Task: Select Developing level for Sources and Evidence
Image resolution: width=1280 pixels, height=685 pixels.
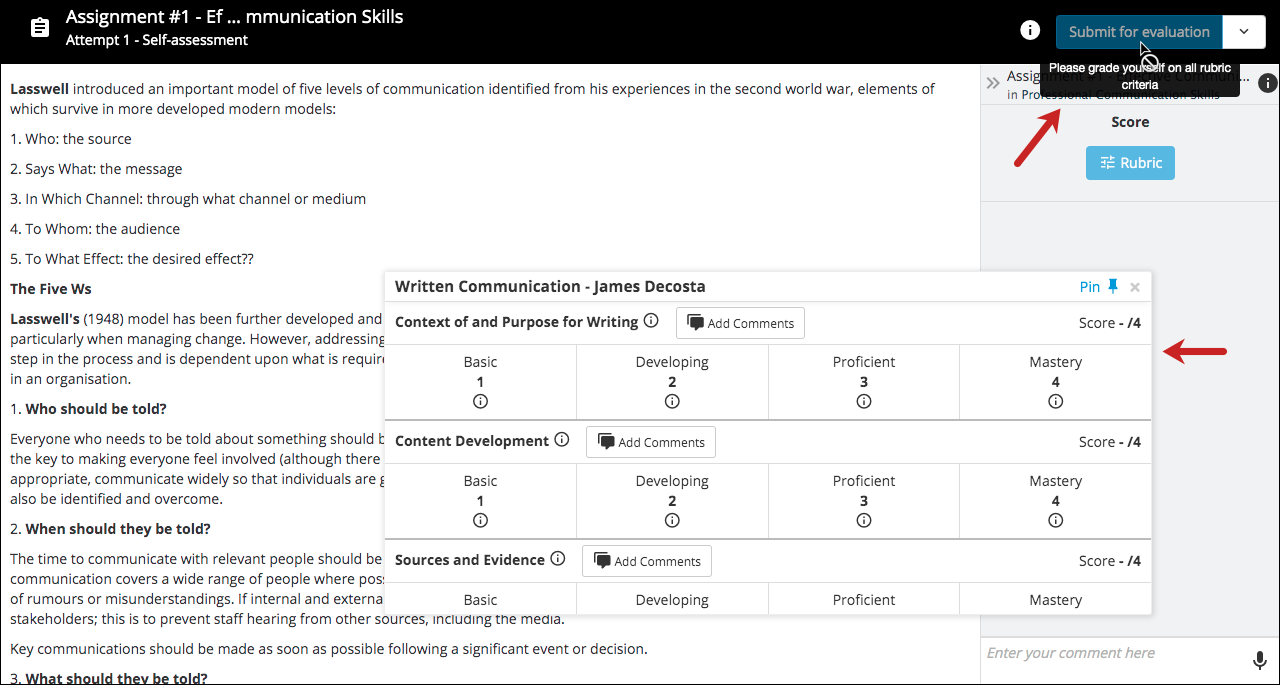Action: click(x=672, y=599)
